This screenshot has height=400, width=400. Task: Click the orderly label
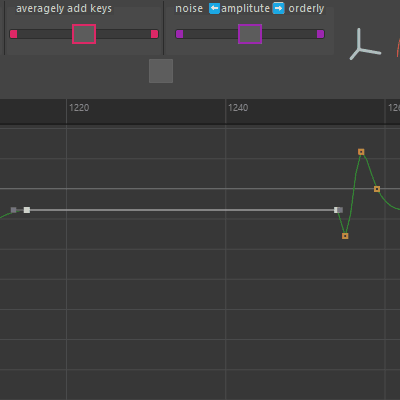tap(306, 9)
